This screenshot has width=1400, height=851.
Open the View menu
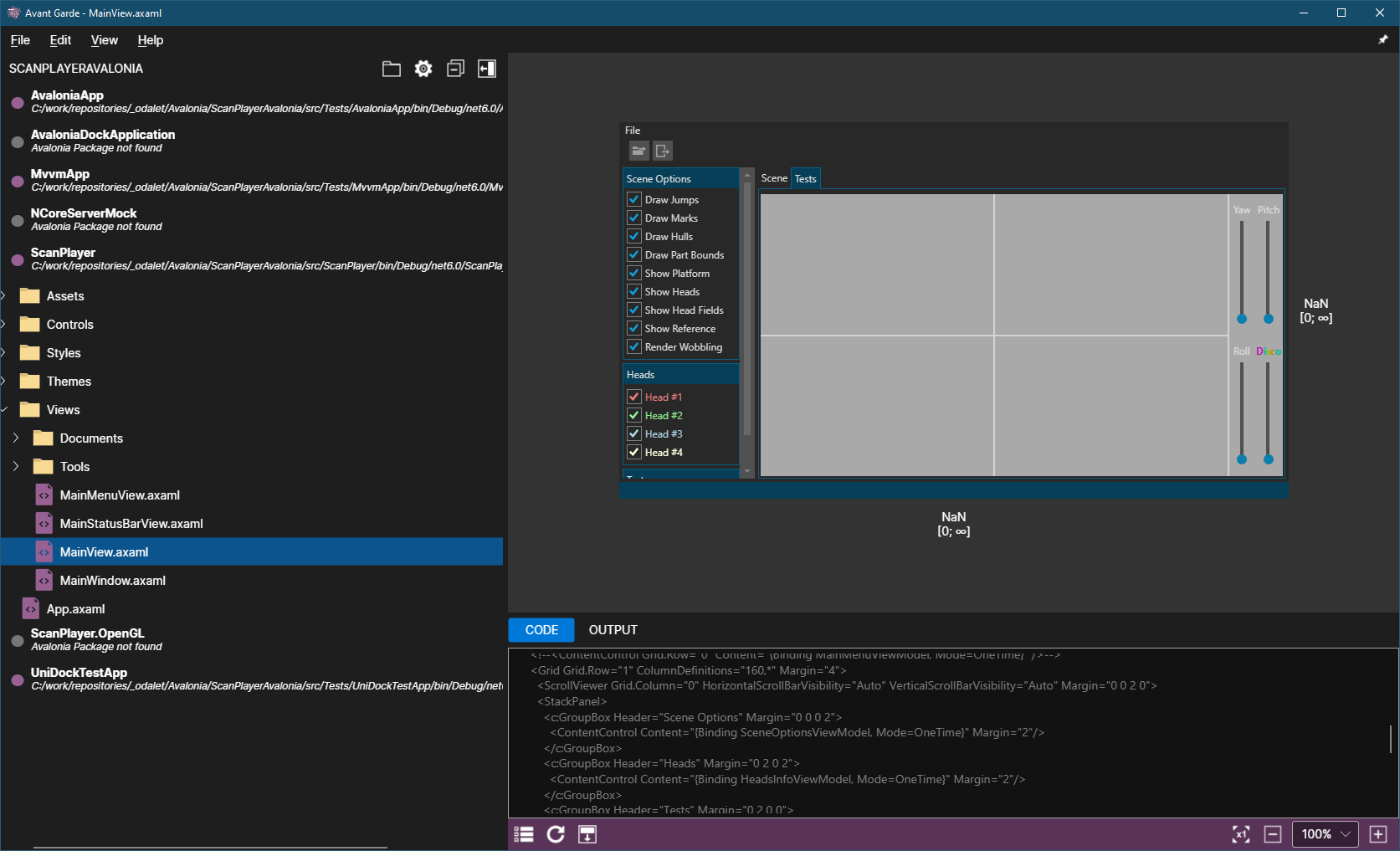104,39
